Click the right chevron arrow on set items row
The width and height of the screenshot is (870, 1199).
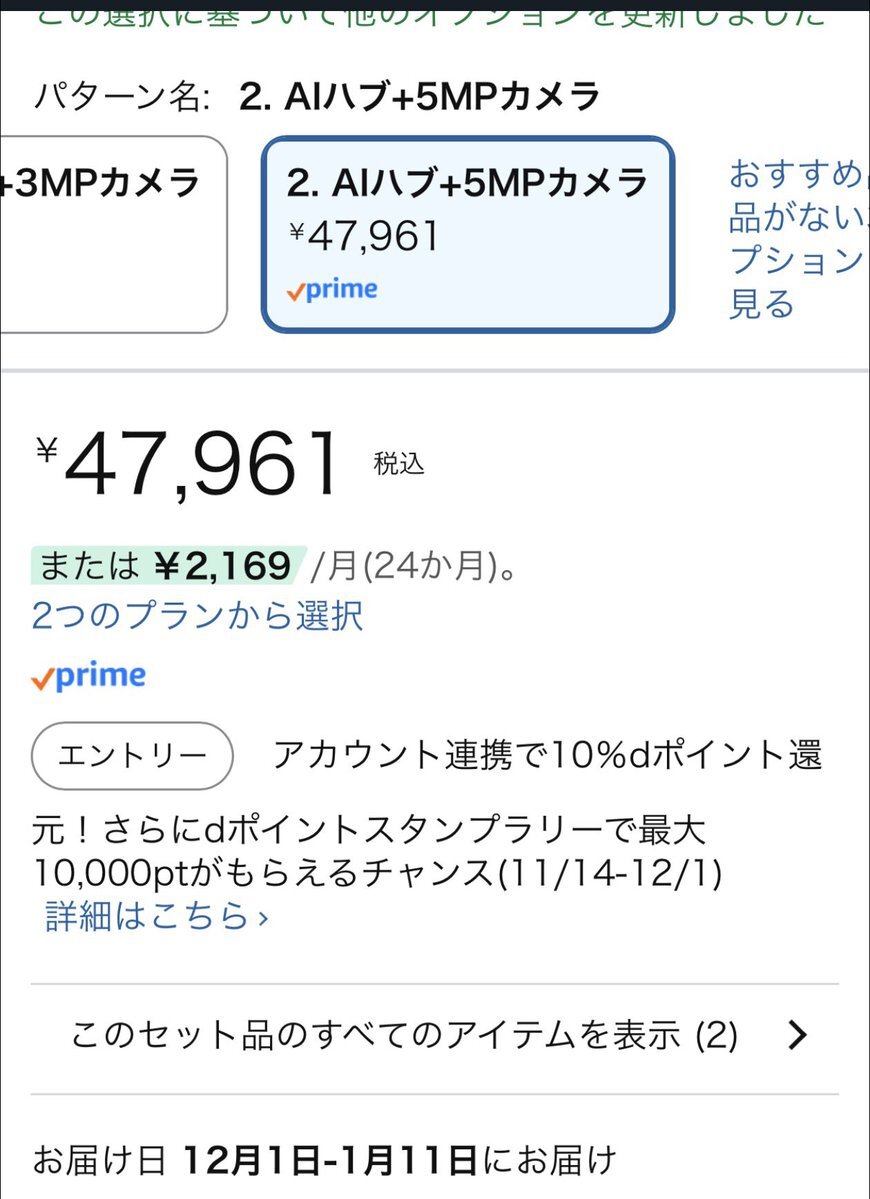click(797, 1036)
